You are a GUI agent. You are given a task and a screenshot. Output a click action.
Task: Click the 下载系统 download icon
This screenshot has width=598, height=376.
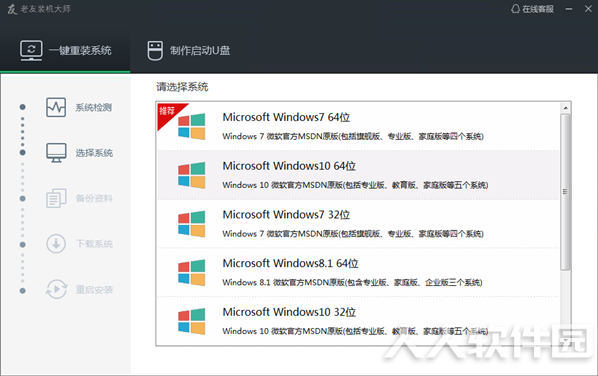(x=56, y=244)
